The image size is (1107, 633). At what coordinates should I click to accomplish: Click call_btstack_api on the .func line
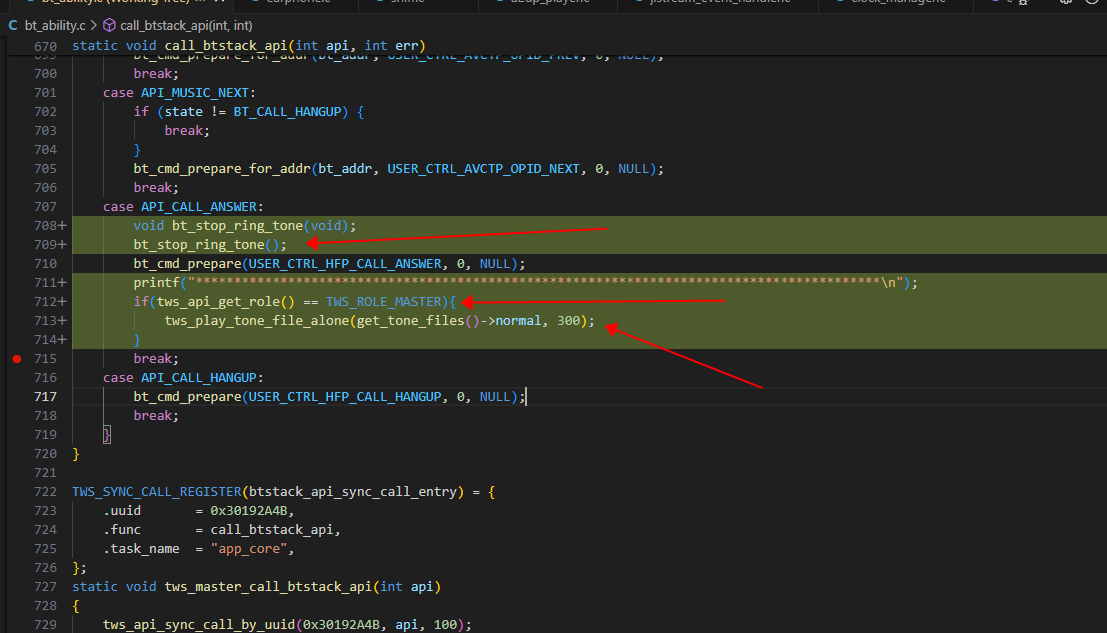(x=272, y=530)
